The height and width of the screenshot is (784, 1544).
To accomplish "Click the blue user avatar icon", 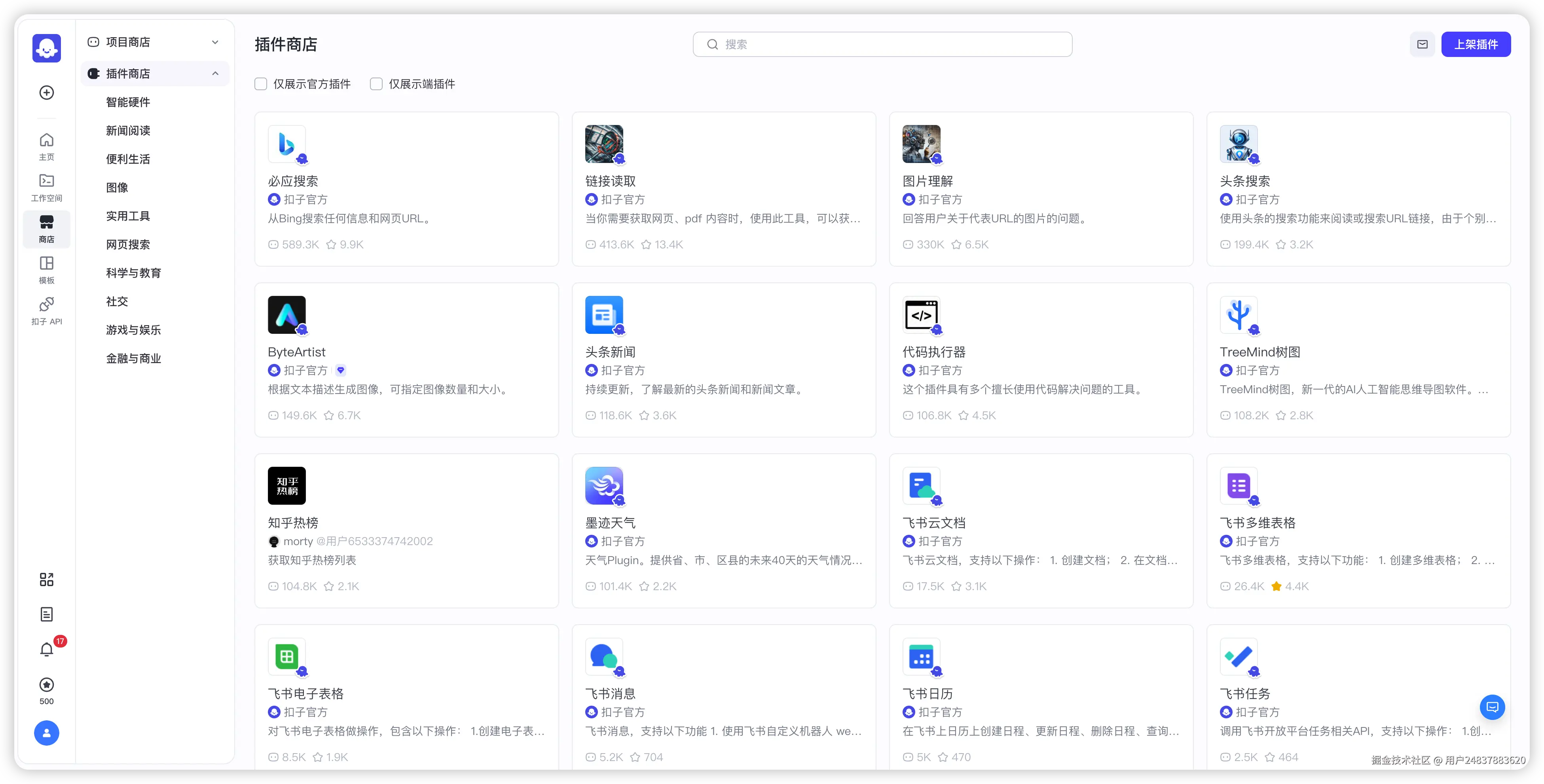I will coord(46,733).
